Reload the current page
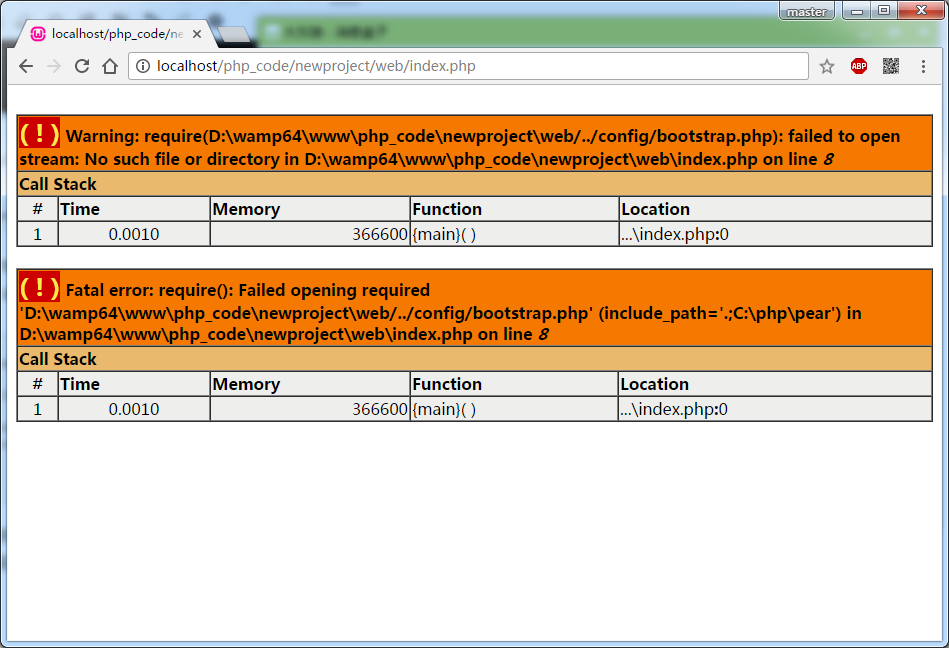 pyautogui.click(x=82, y=67)
